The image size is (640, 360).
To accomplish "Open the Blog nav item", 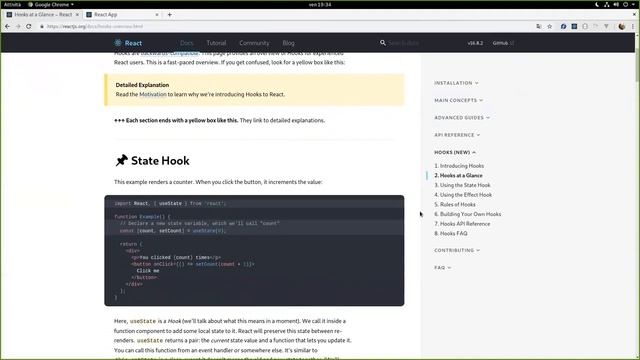I will coord(288,43).
